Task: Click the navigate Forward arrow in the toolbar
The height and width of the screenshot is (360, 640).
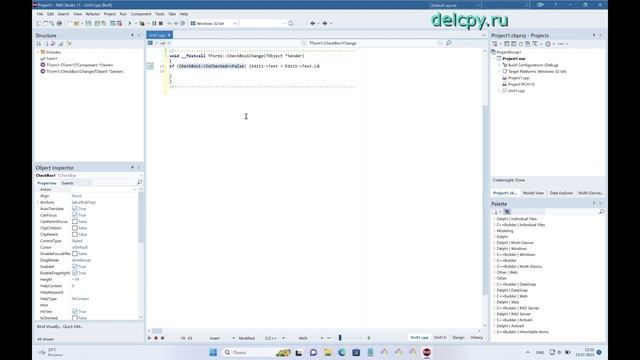Action: click(325, 24)
